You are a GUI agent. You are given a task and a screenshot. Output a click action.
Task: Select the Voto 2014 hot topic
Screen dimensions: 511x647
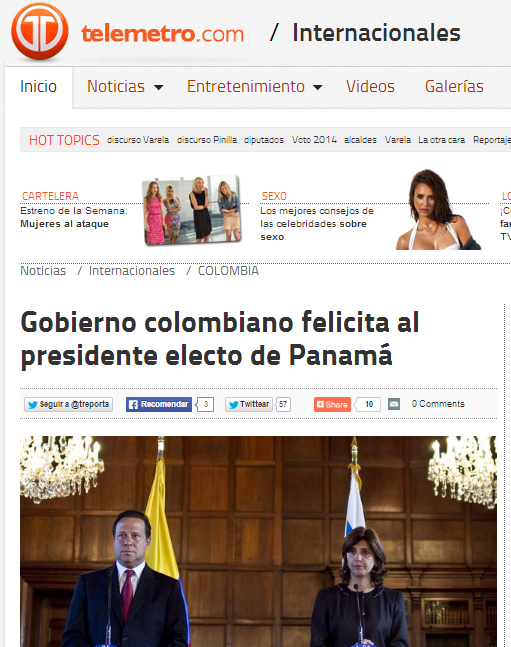314,140
